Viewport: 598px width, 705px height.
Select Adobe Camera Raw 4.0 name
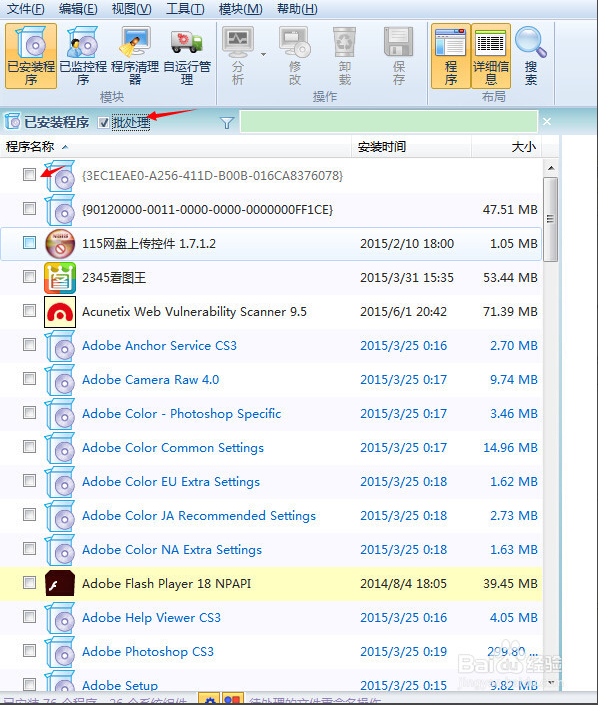[x=150, y=380]
